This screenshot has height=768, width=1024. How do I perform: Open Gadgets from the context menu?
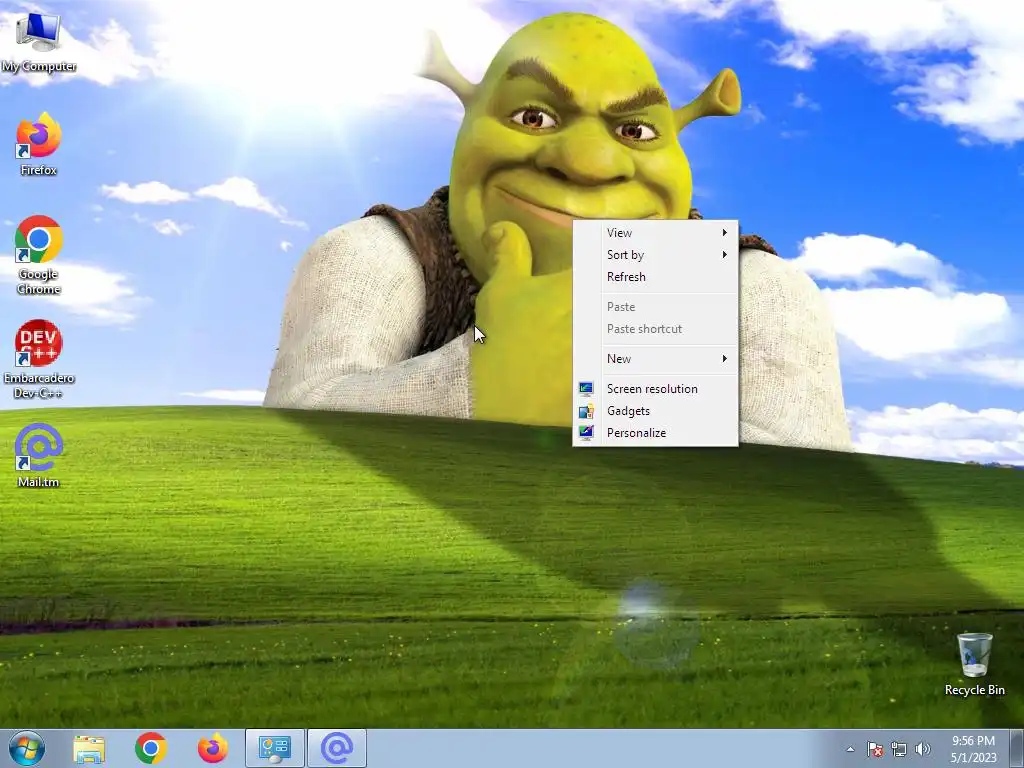(x=655, y=411)
